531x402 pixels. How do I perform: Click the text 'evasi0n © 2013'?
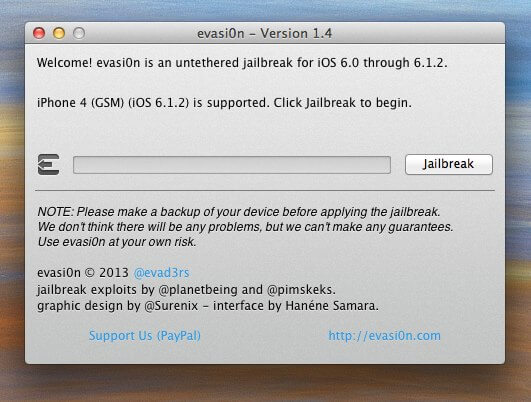83,273
